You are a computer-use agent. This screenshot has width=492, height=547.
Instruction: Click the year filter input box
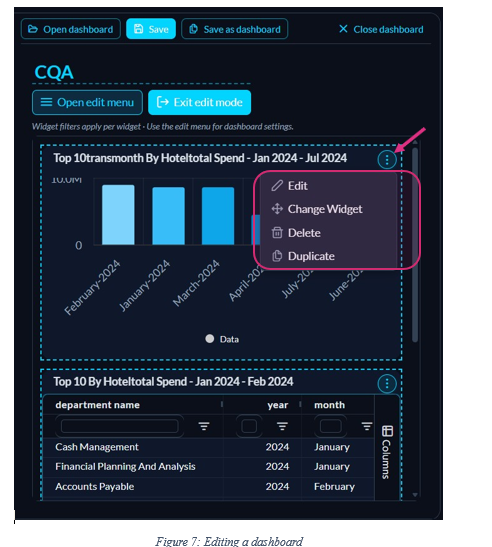tap(249, 426)
